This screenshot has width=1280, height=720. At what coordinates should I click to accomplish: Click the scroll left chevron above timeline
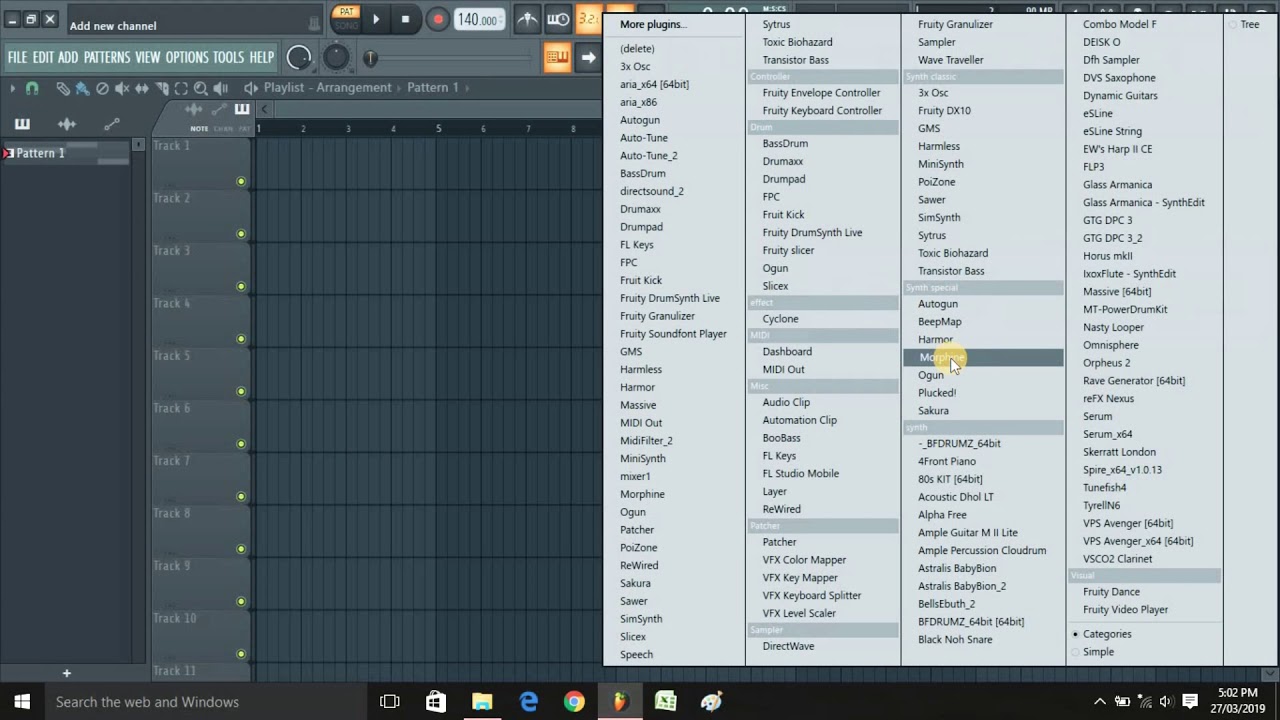264,109
